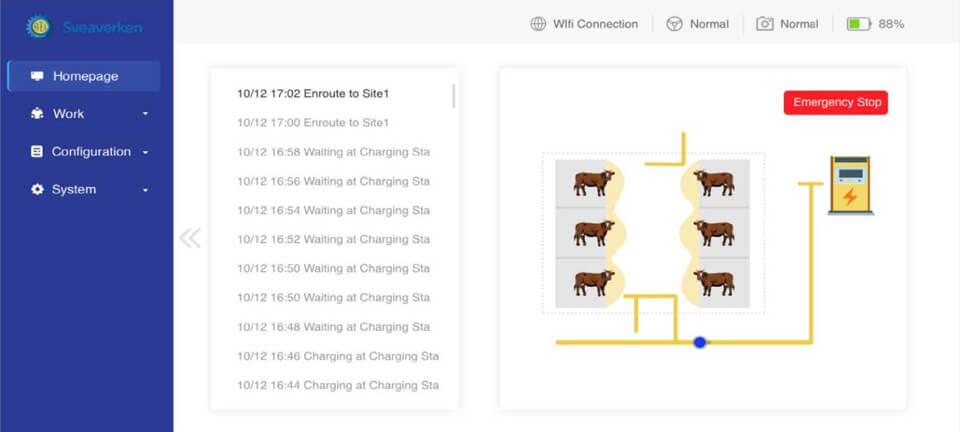
Task: Expand the System submenu arrow
Action: (145, 190)
